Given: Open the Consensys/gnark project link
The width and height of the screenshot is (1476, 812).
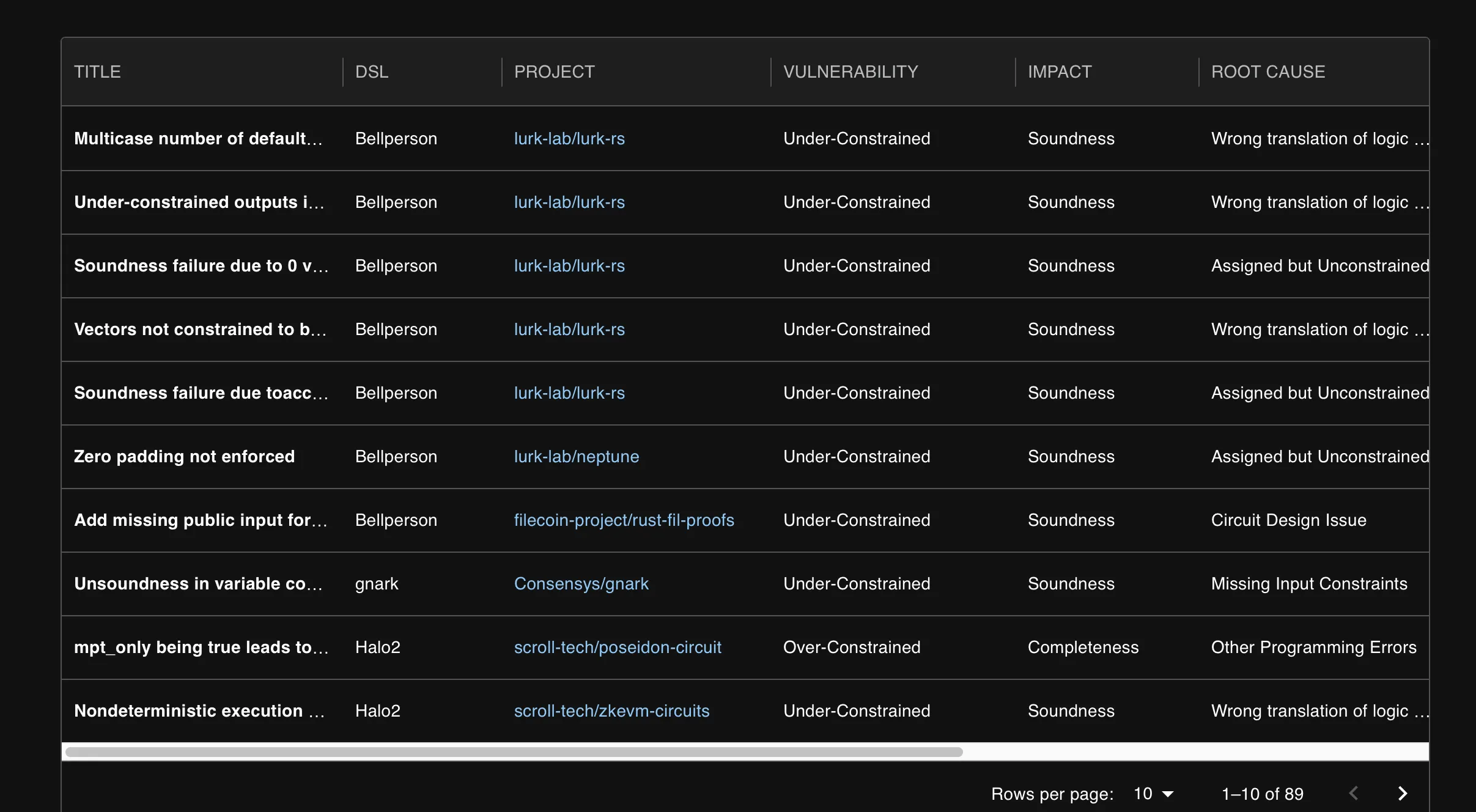Looking at the screenshot, I should click(x=581, y=583).
